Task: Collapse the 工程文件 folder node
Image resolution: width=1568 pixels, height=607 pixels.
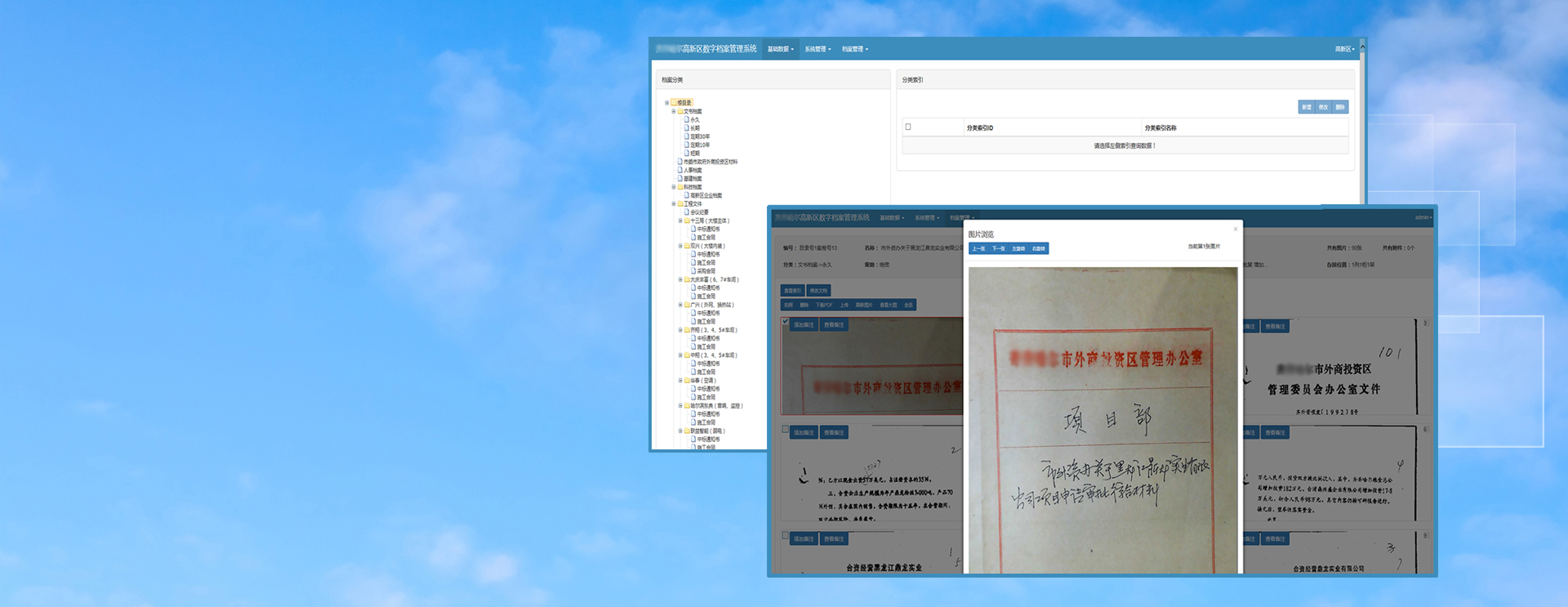Action: 674,203
